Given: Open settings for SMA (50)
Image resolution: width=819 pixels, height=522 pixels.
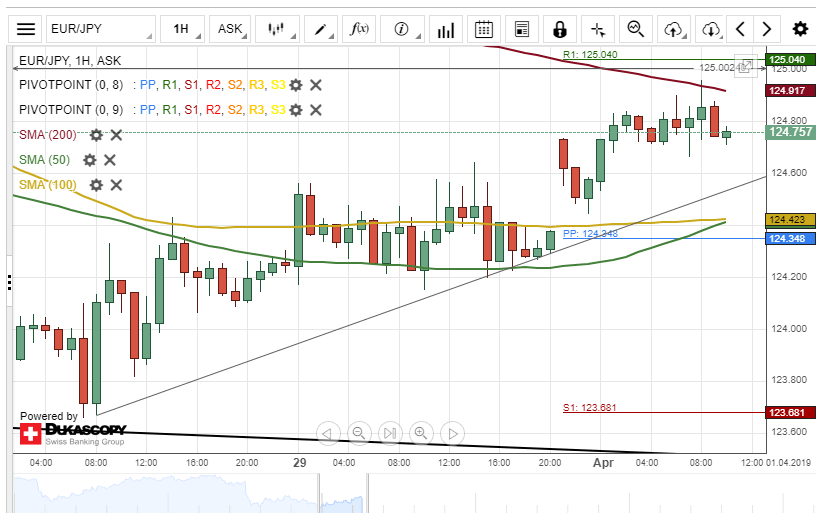Looking at the screenshot, I should tap(90, 160).
